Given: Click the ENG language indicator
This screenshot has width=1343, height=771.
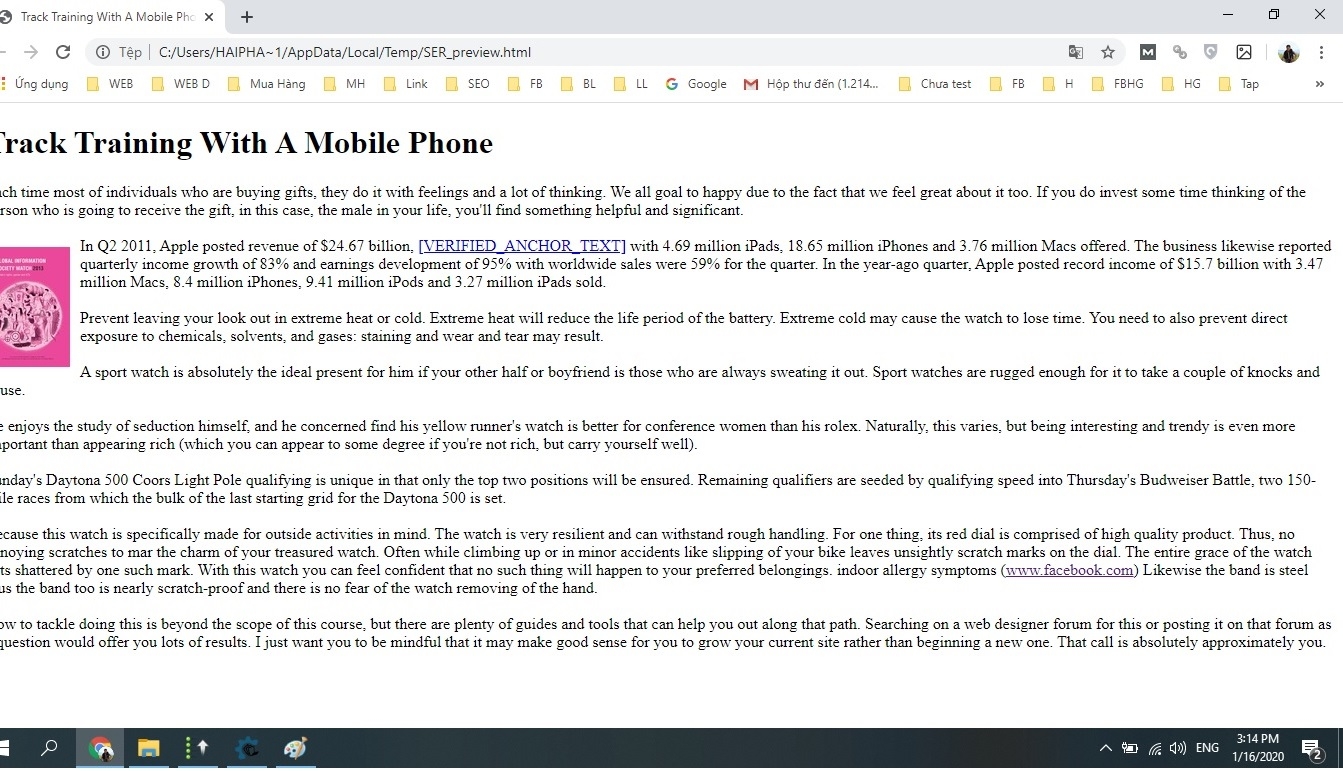Looking at the screenshot, I should 1207,748.
